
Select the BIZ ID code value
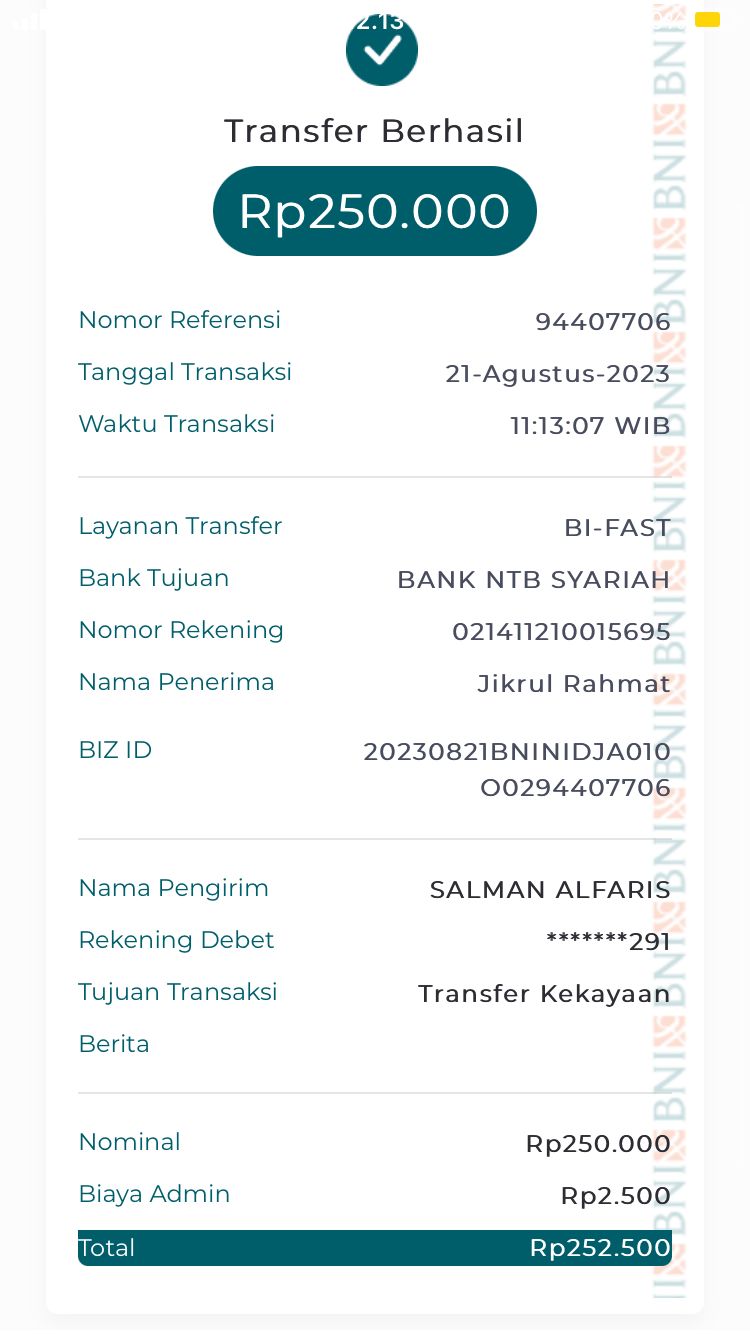tap(517, 769)
